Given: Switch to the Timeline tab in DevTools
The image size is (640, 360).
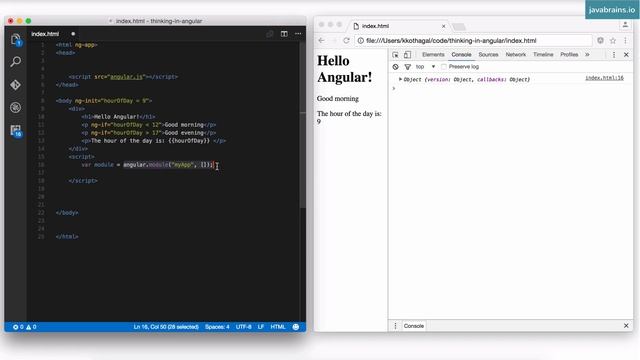Looking at the screenshot, I should tap(543, 55).
